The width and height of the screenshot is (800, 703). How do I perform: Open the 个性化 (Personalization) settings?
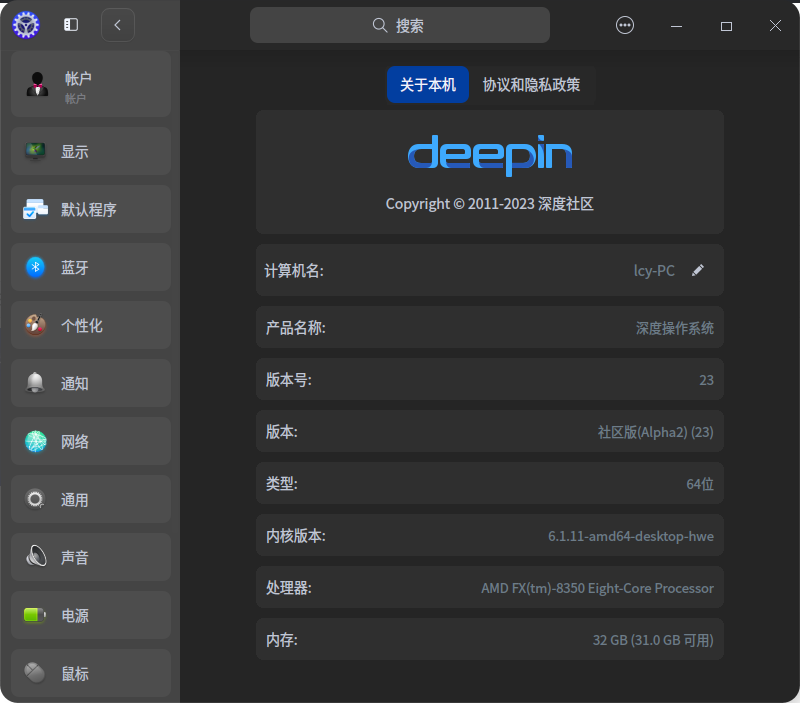point(90,325)
